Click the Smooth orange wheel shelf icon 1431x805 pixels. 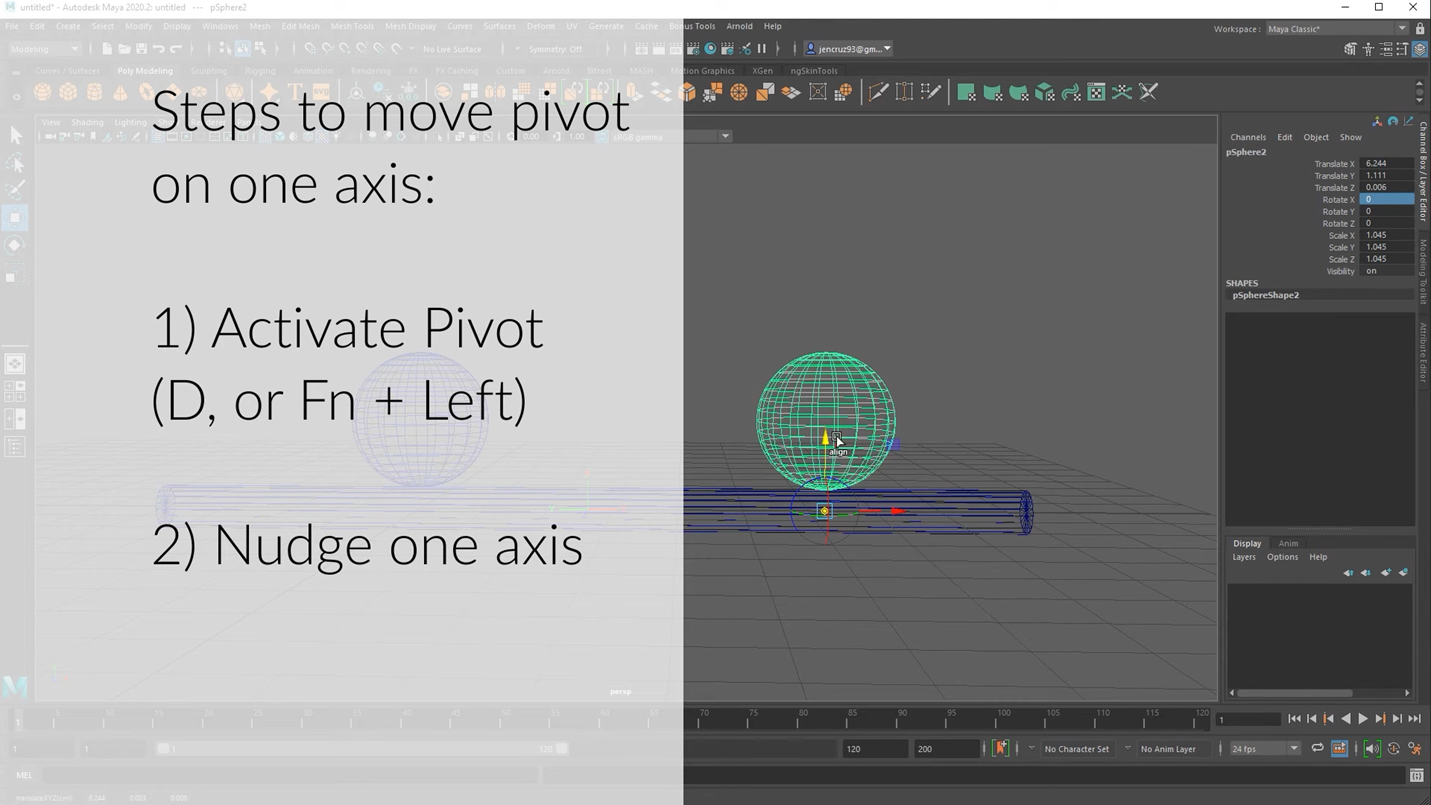(739, 92)
